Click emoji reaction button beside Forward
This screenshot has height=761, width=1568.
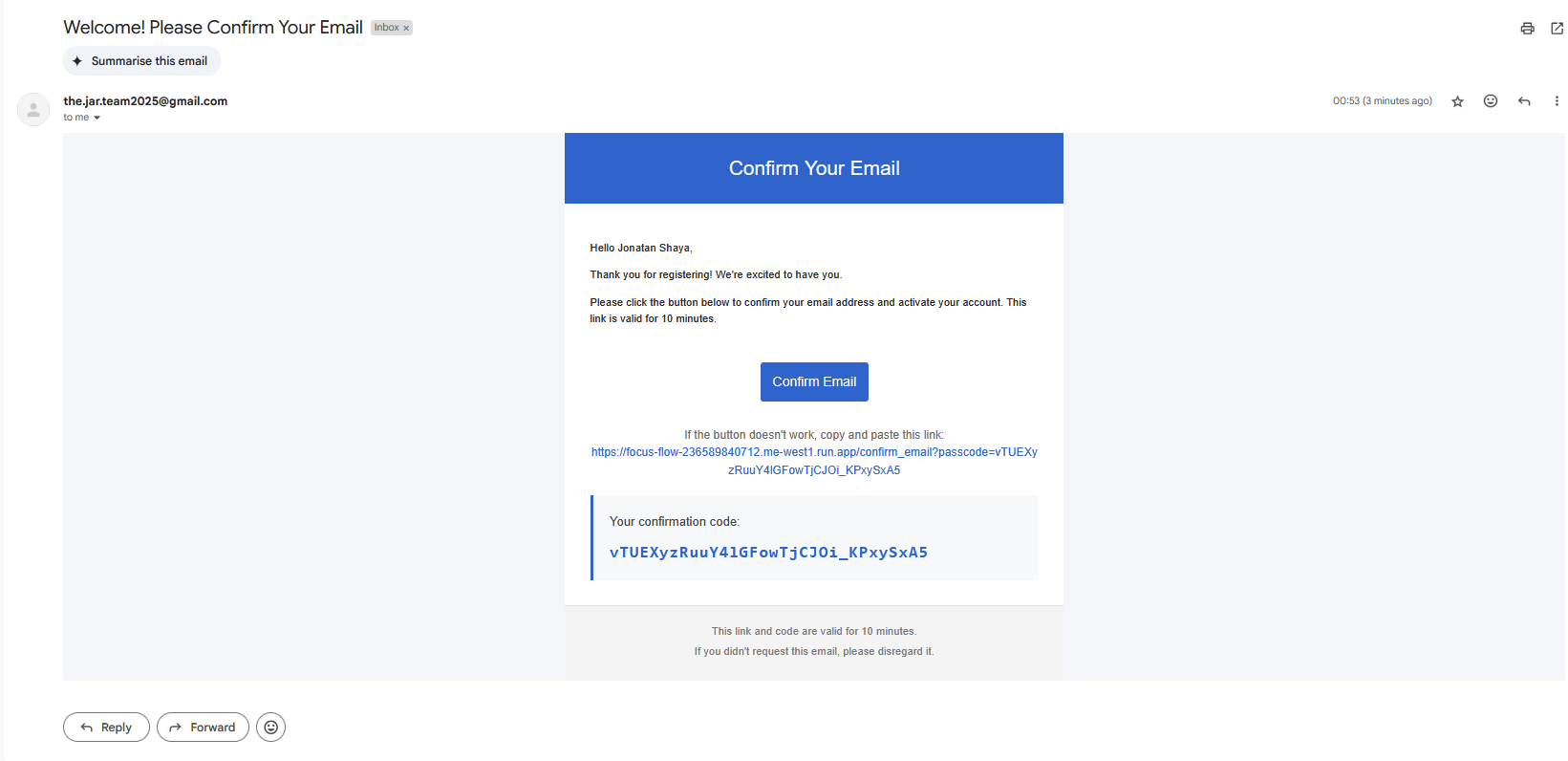[x=270, y=728]
